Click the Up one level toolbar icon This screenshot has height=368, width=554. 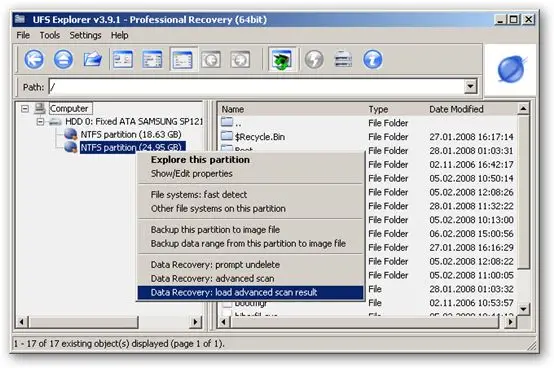(64, 59)
